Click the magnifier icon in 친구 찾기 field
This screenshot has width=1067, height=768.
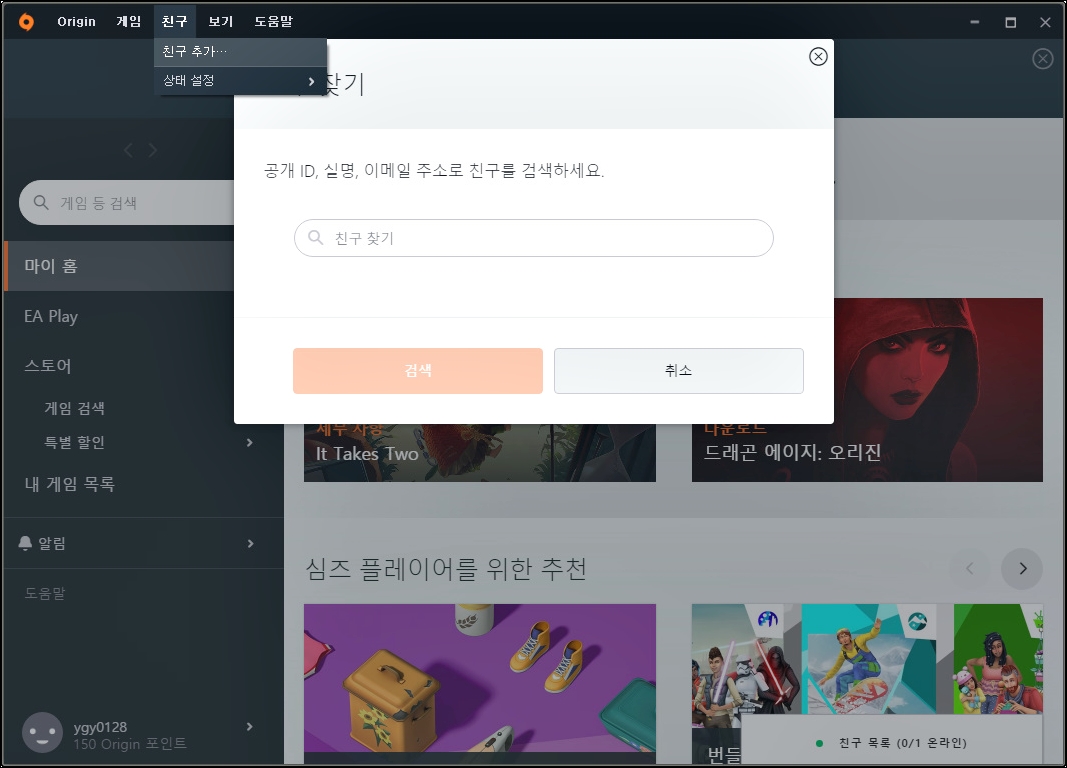tap(315, 237)
